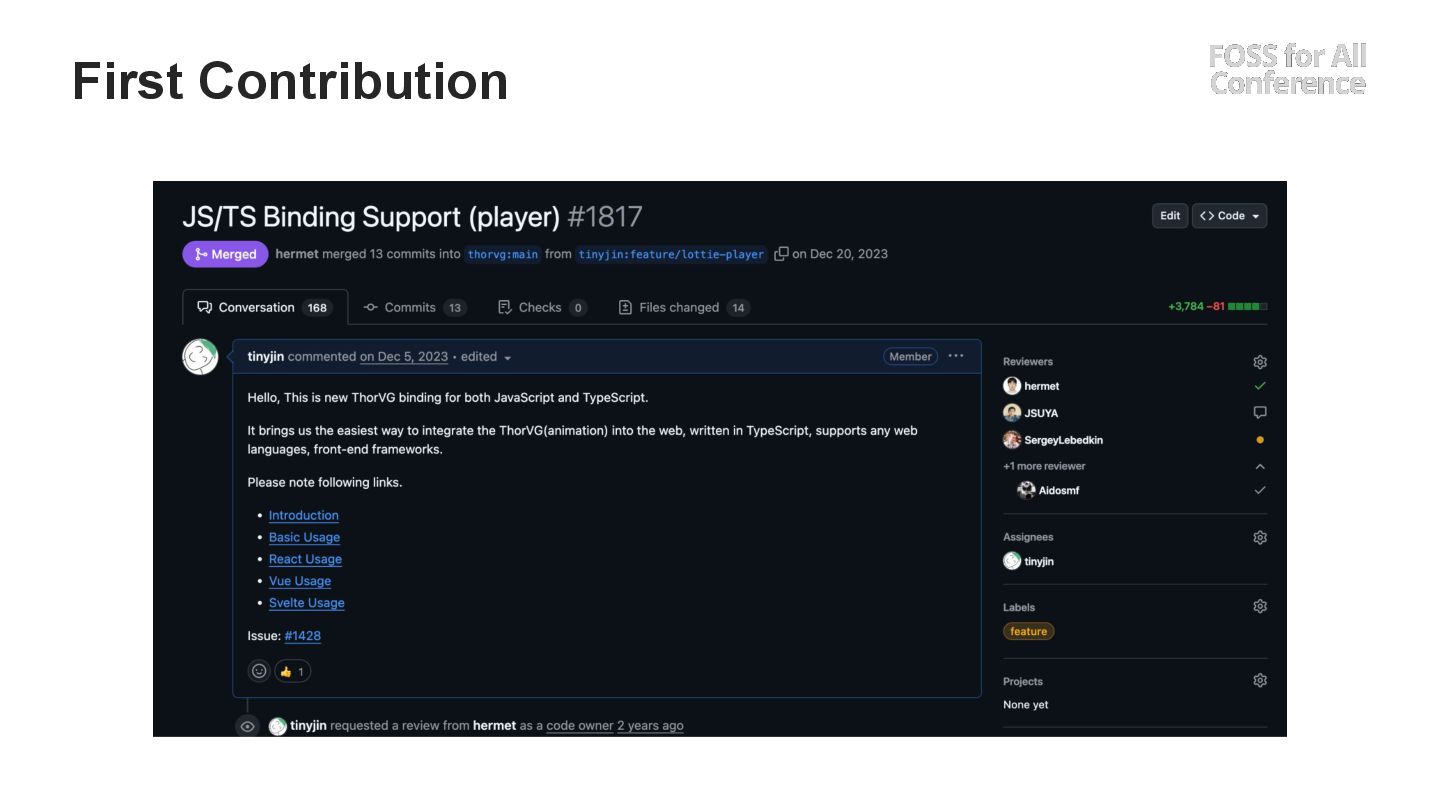1440x810 pixels.
Task: Open the React Usage link
Action: [305, 559]
